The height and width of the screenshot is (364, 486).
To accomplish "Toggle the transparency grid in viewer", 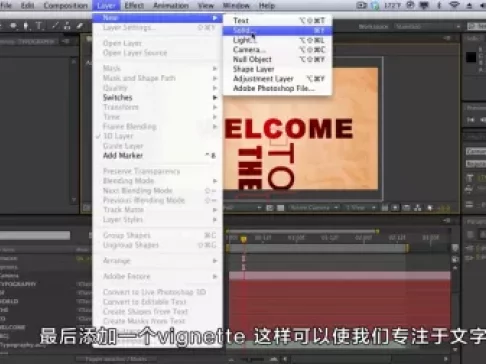I will [281, 208].
